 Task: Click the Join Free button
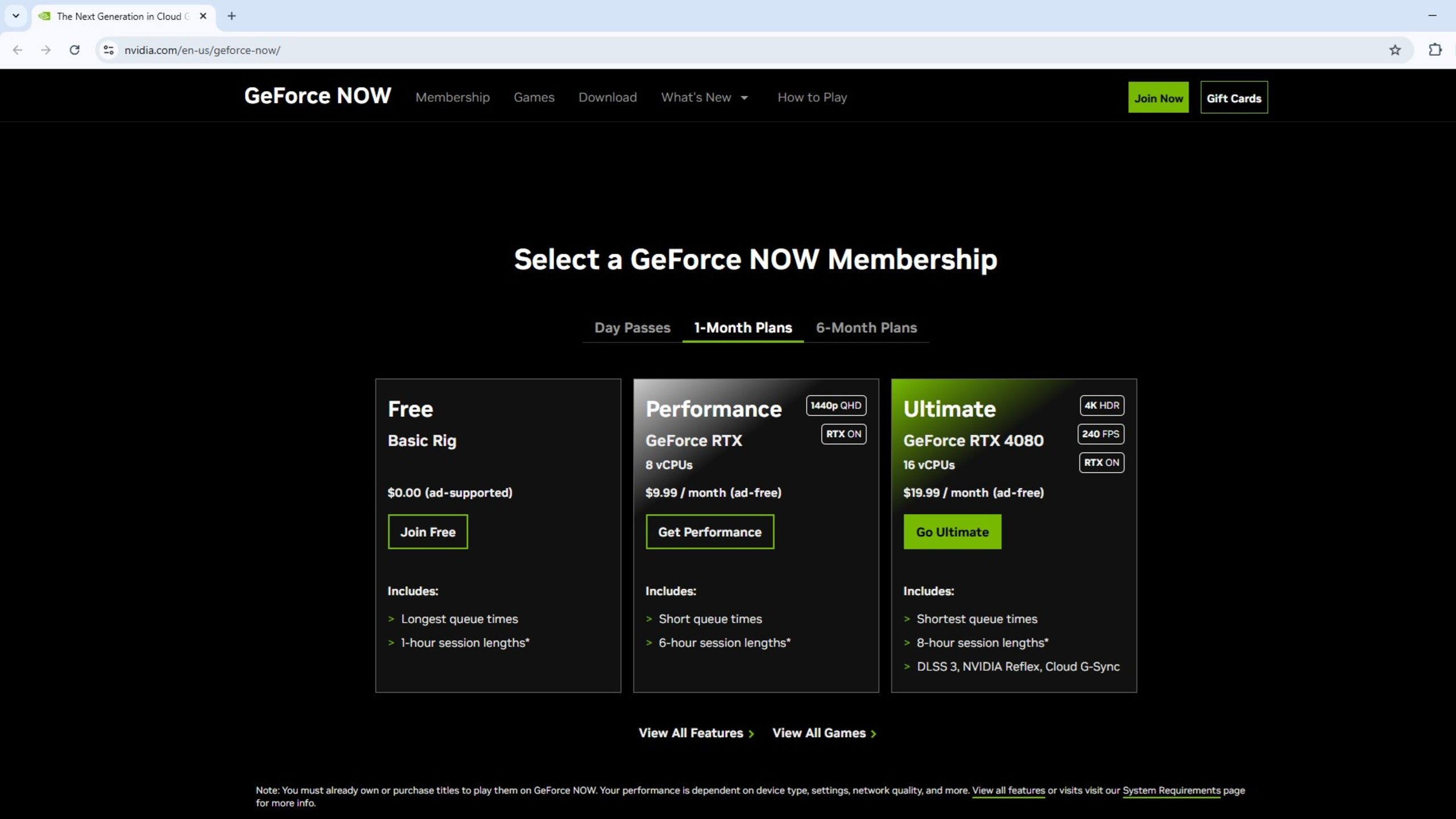tap(428, 532)
